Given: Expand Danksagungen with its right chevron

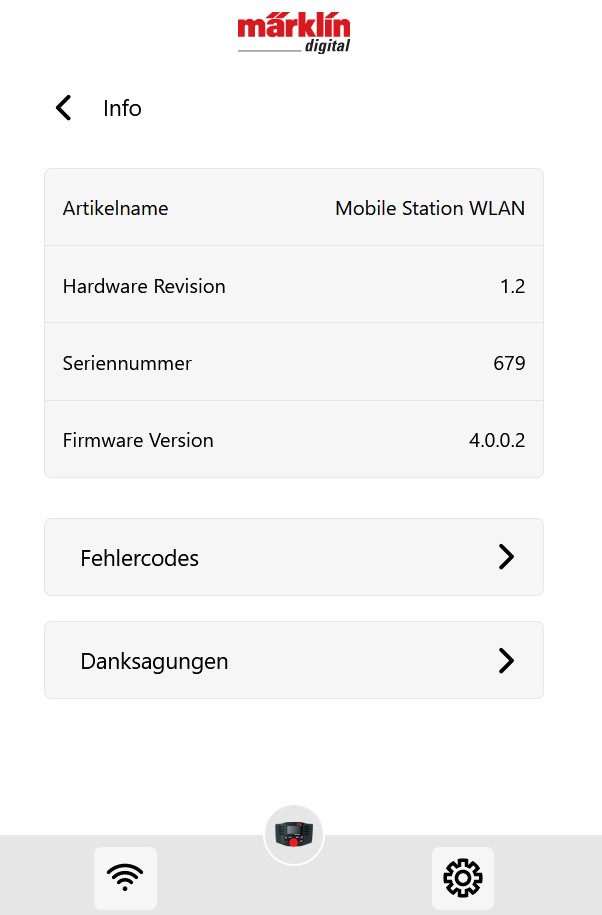Looking at the screenshot, I should pos(506,661).
